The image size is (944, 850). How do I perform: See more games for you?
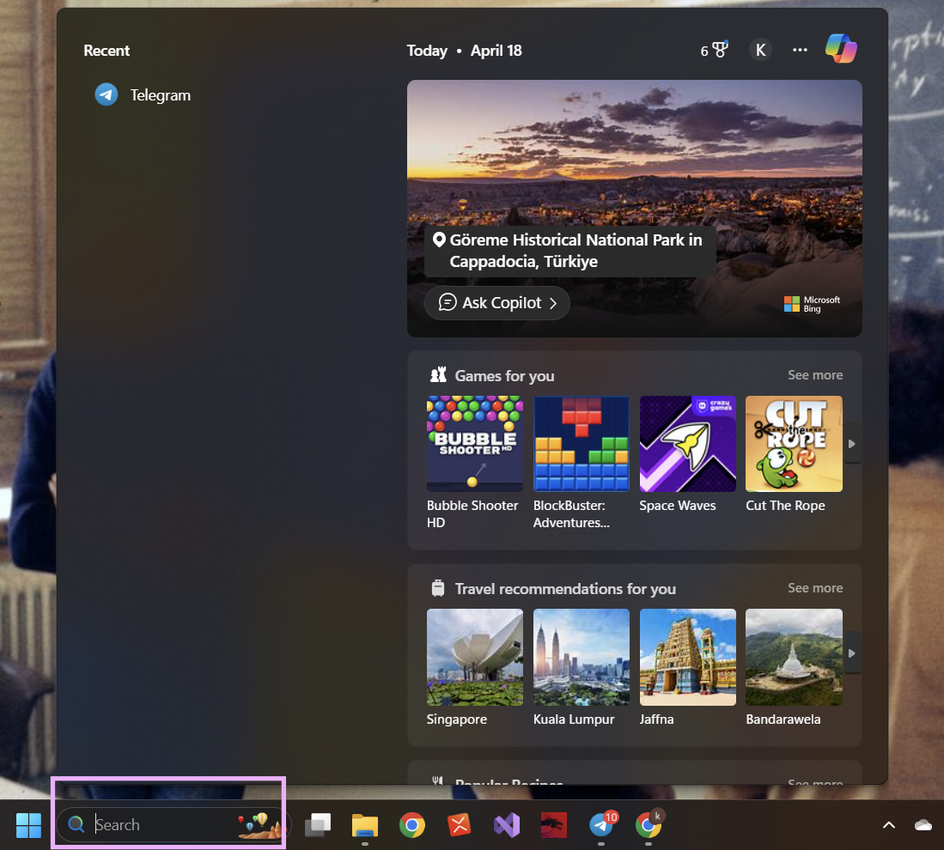pyautogui.click(x=815, y=375)
